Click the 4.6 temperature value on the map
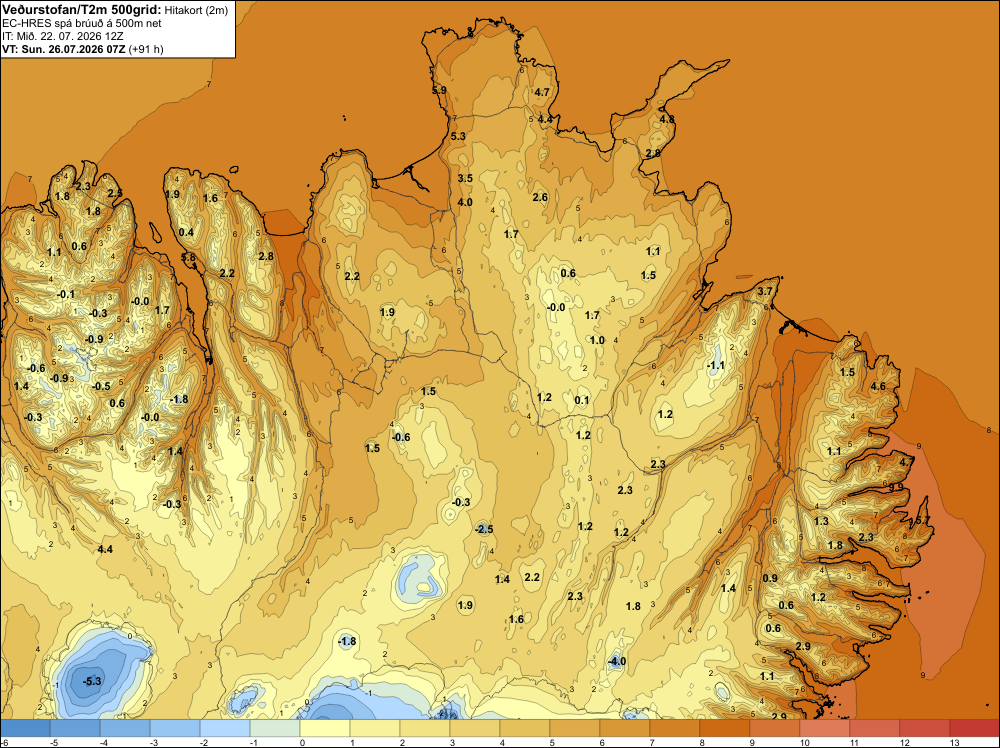 click(x=878, y=386)
